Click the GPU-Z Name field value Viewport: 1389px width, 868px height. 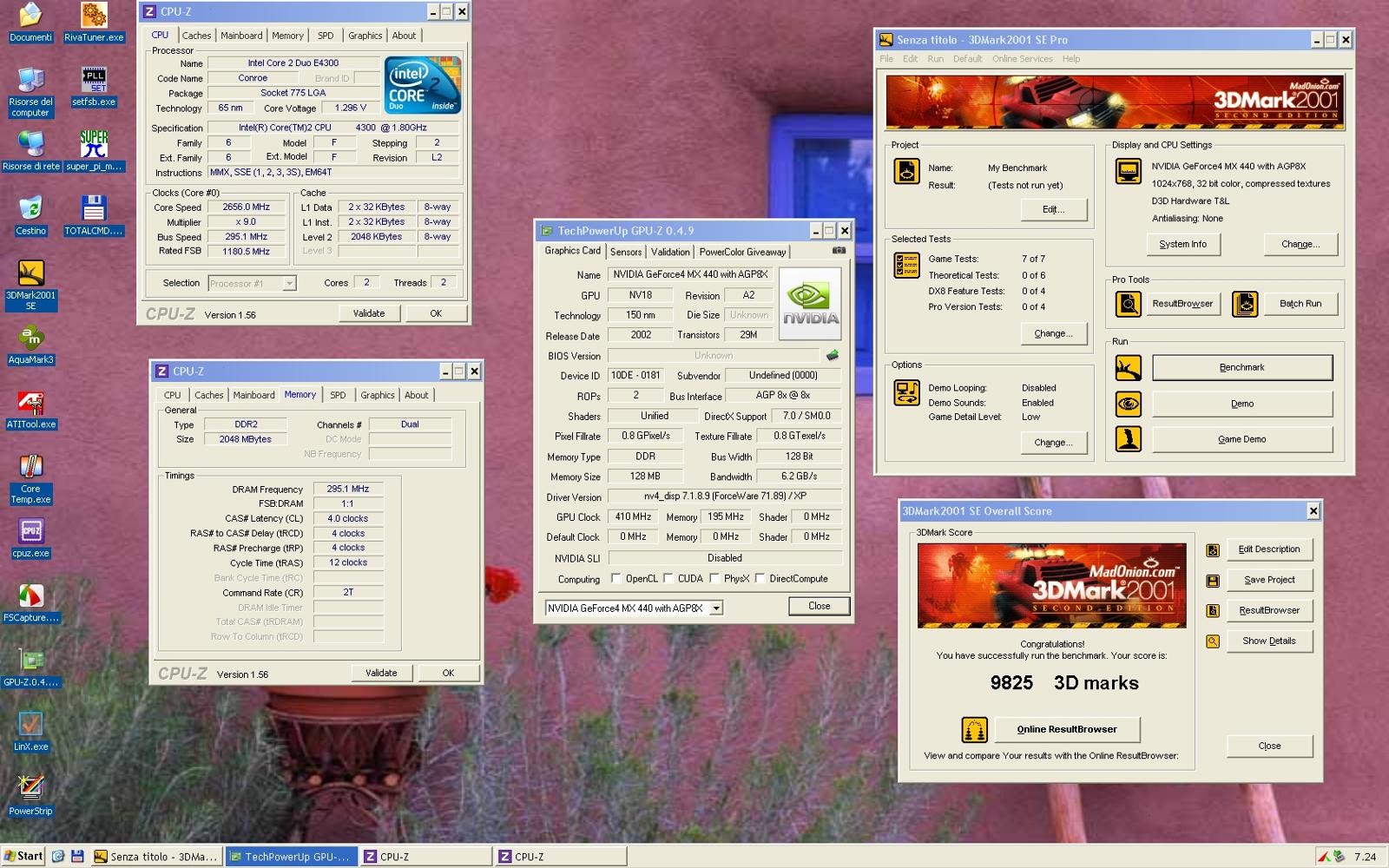[690, 274]
